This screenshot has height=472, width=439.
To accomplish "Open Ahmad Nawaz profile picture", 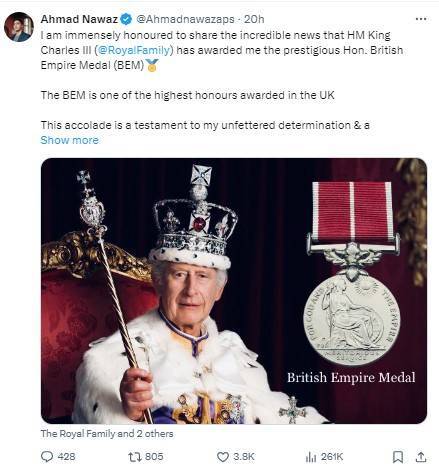I will 19,27.
